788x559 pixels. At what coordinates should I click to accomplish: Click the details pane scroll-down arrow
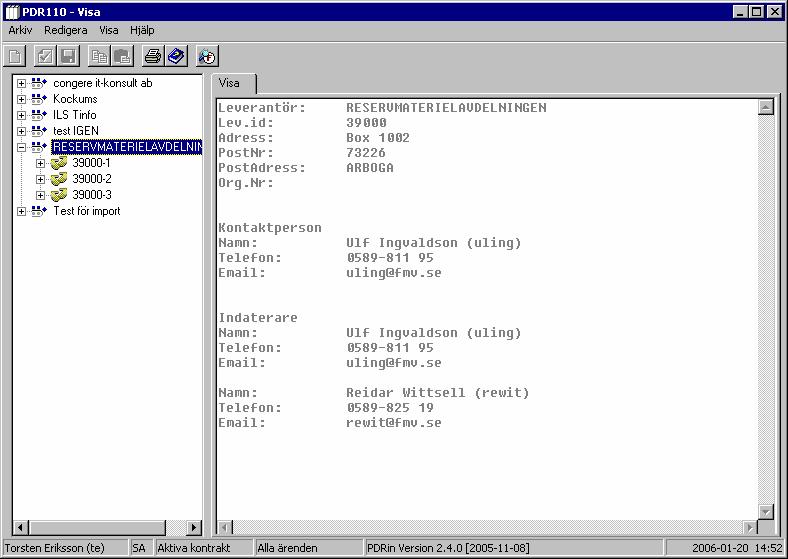[x=765, y=512]
